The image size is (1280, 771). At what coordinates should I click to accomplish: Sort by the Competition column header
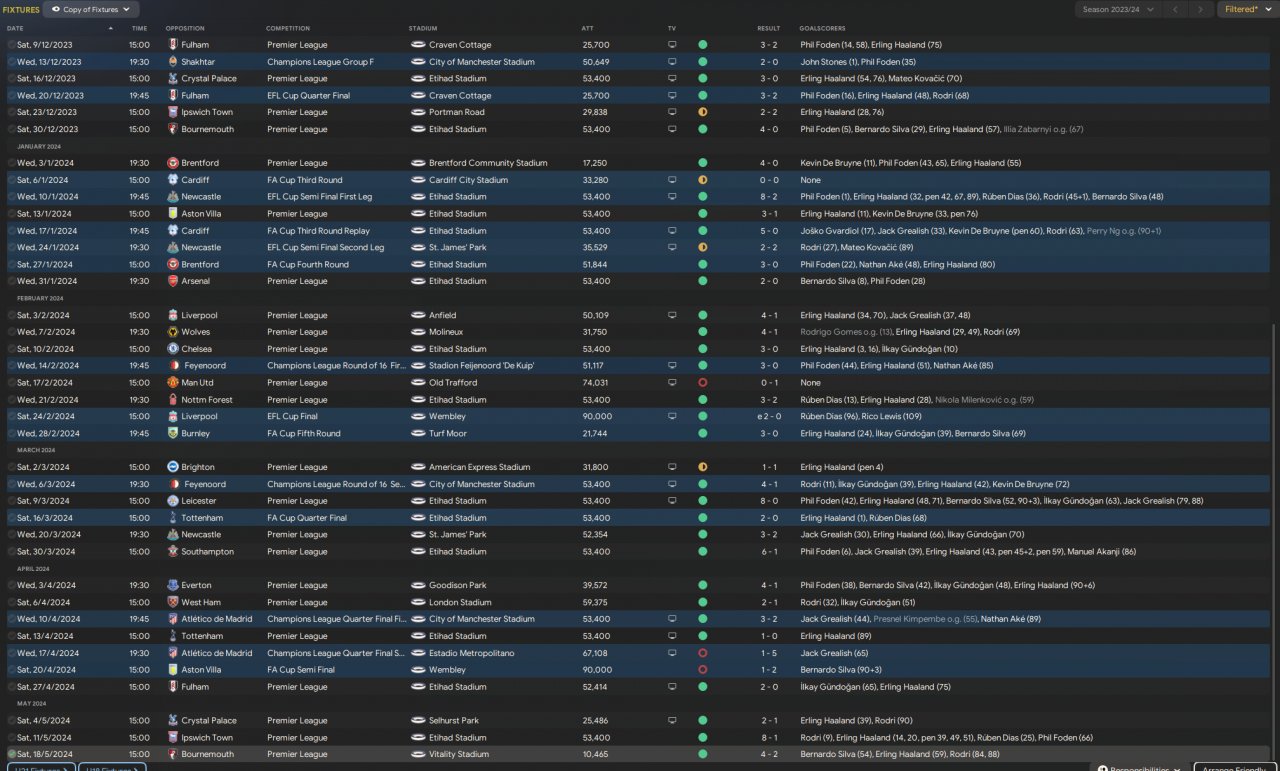287,28
